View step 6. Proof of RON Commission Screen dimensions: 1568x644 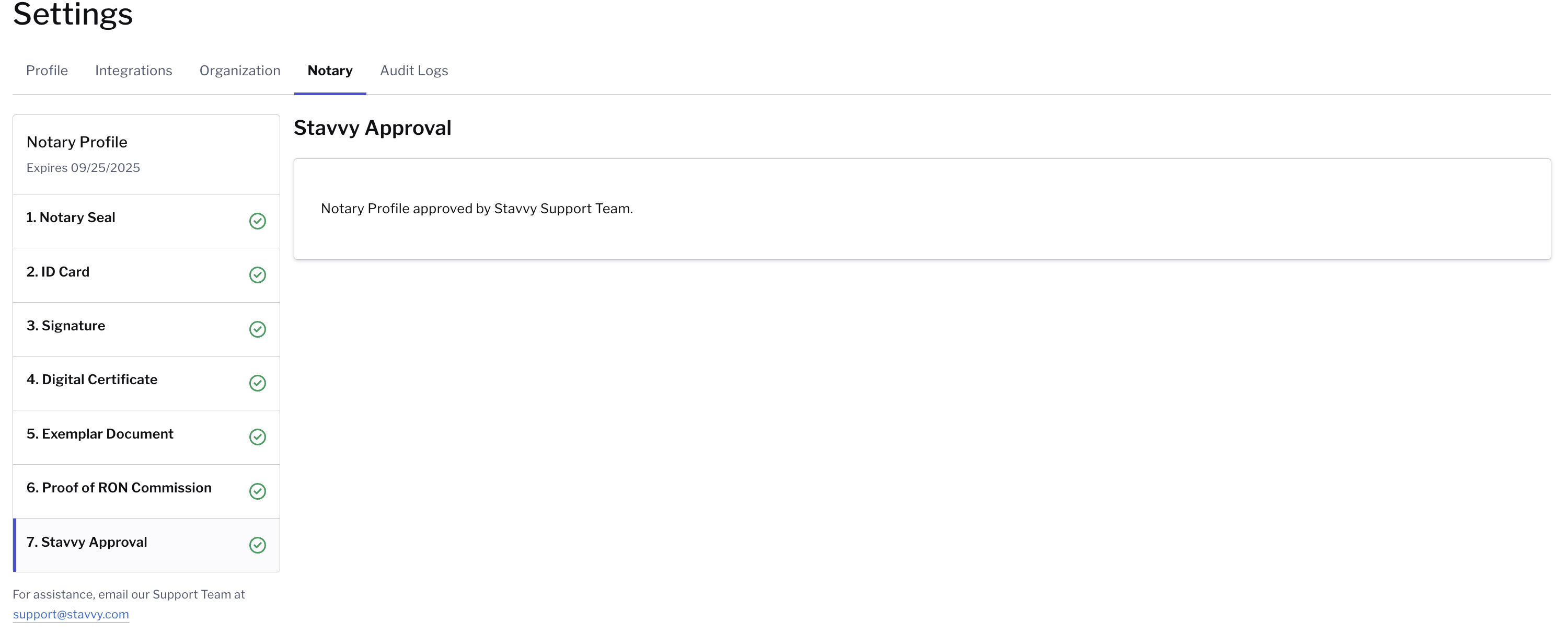click(146, 491)
